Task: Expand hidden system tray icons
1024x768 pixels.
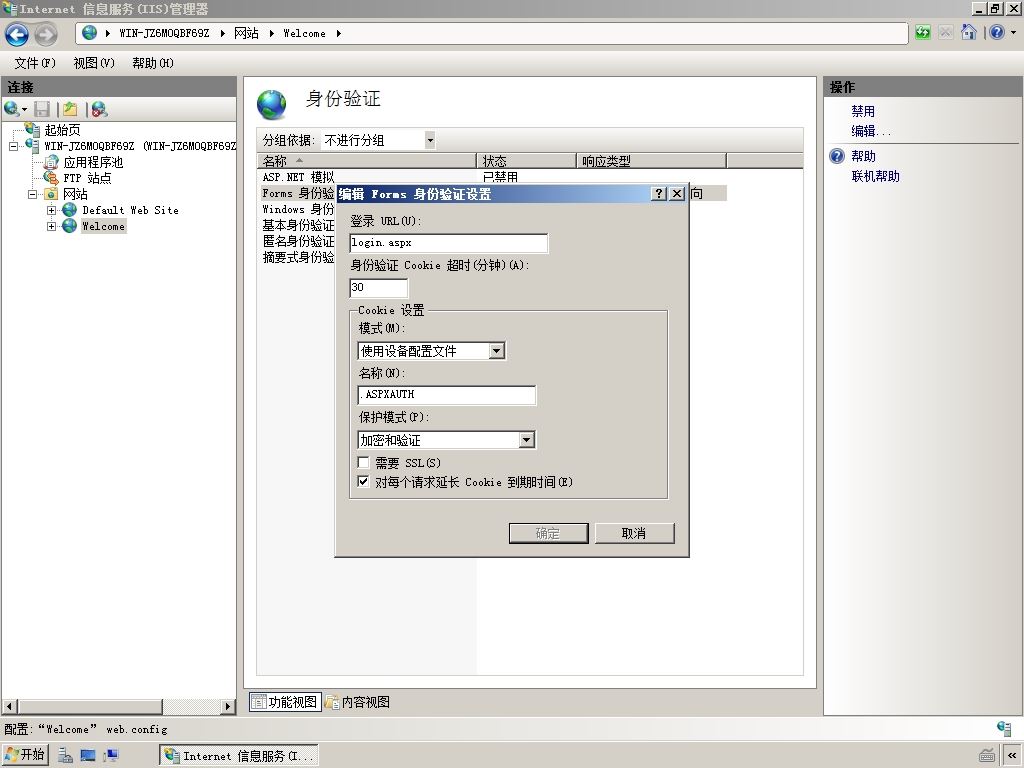Action: pyautogui.click(x=1012, y=756)
